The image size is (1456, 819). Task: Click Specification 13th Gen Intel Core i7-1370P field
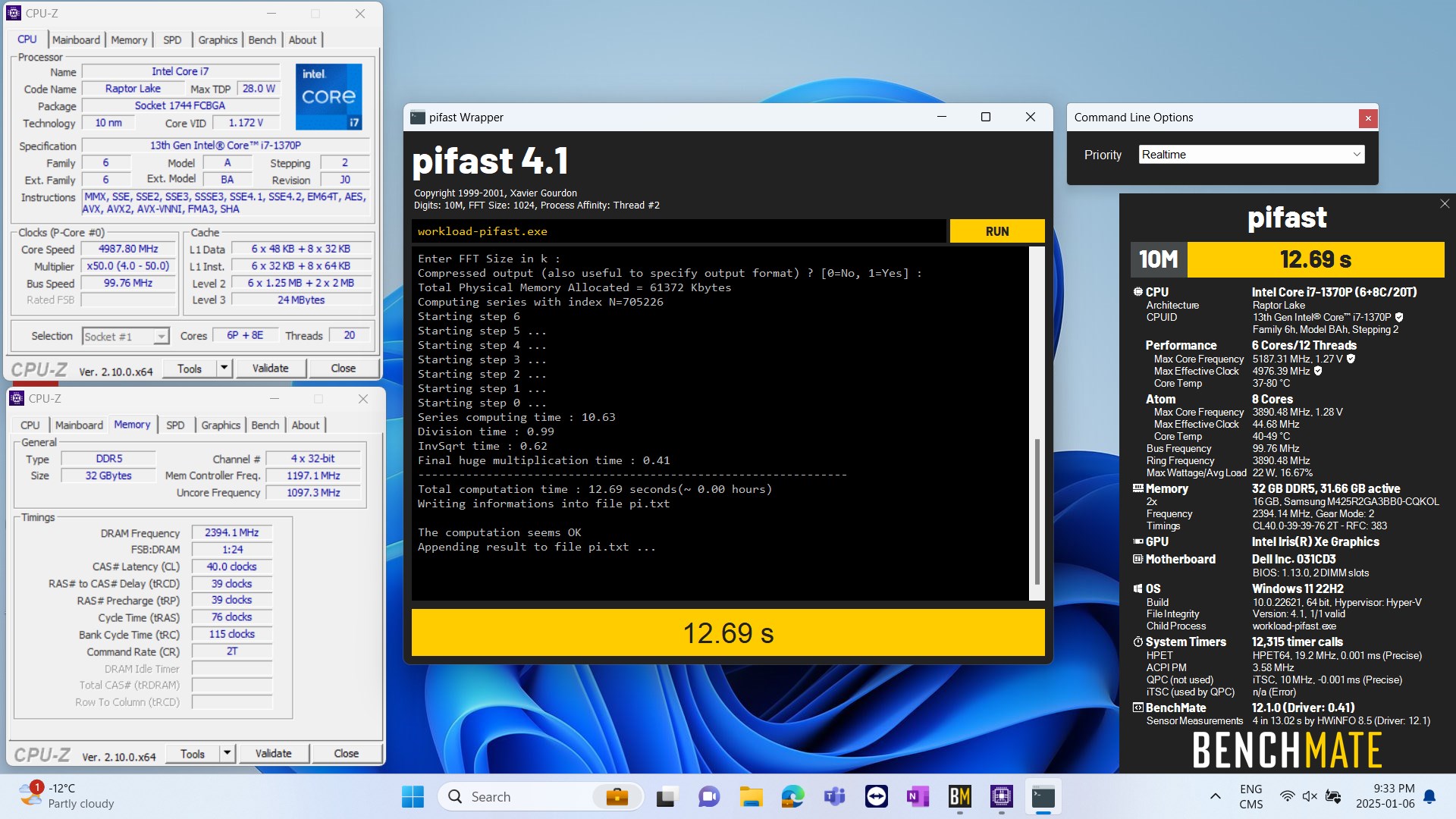point(225,145)
